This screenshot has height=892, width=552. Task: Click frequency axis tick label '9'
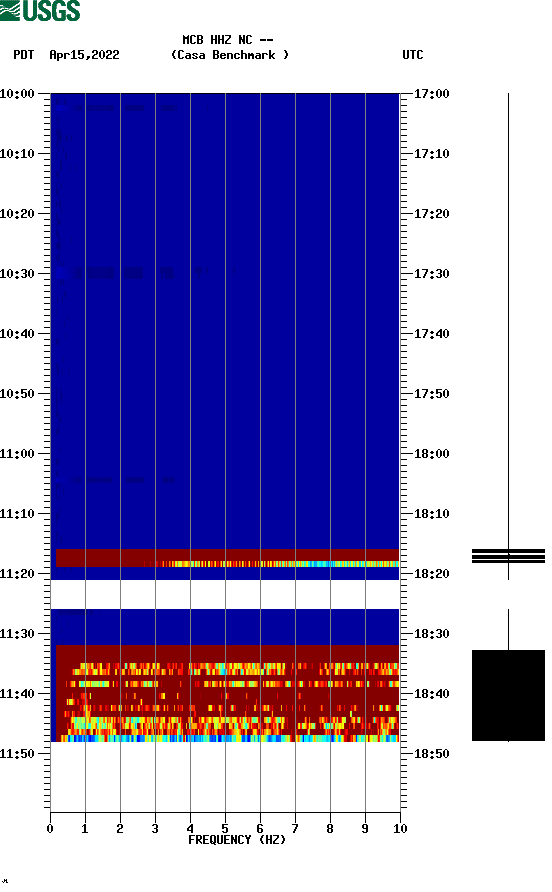coord(365,828)
